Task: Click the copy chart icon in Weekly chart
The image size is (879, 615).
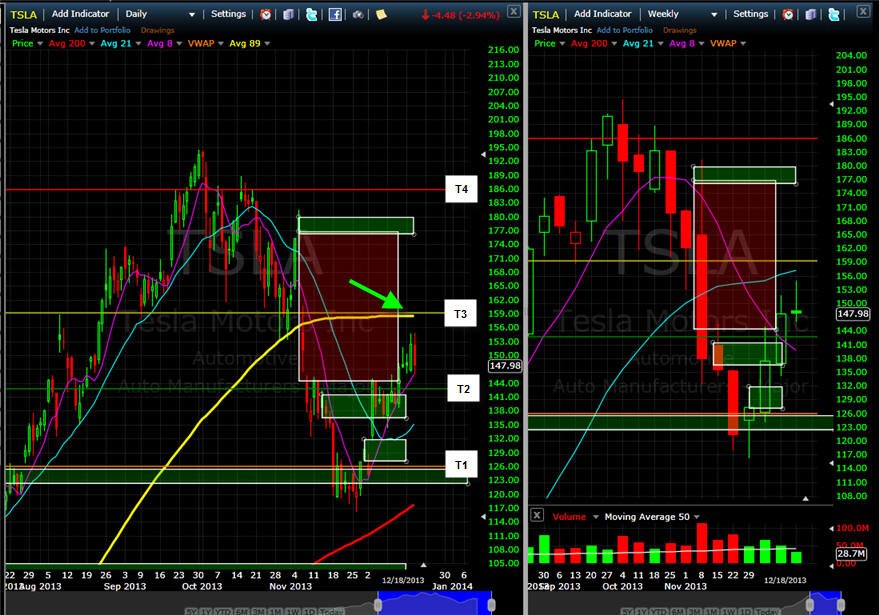Action: [x=811, y=14]
